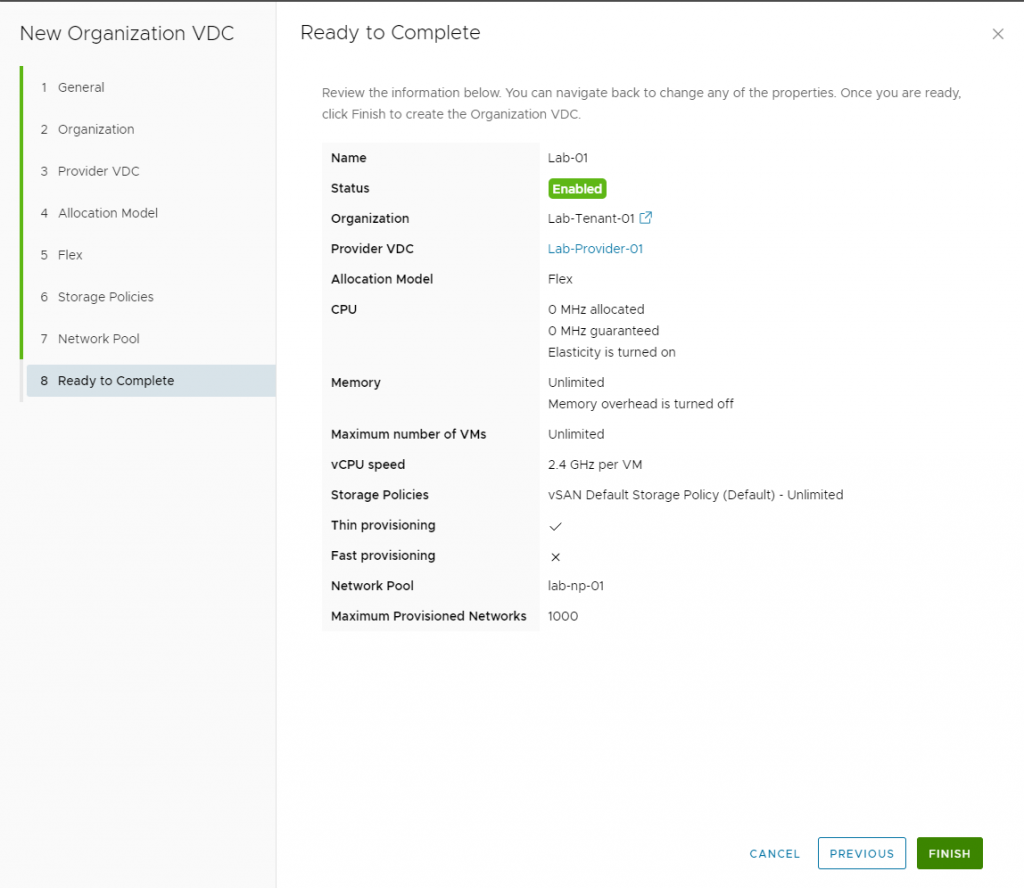1024x888 pixels.
Task: Click the Name row label
Action: 349,158
